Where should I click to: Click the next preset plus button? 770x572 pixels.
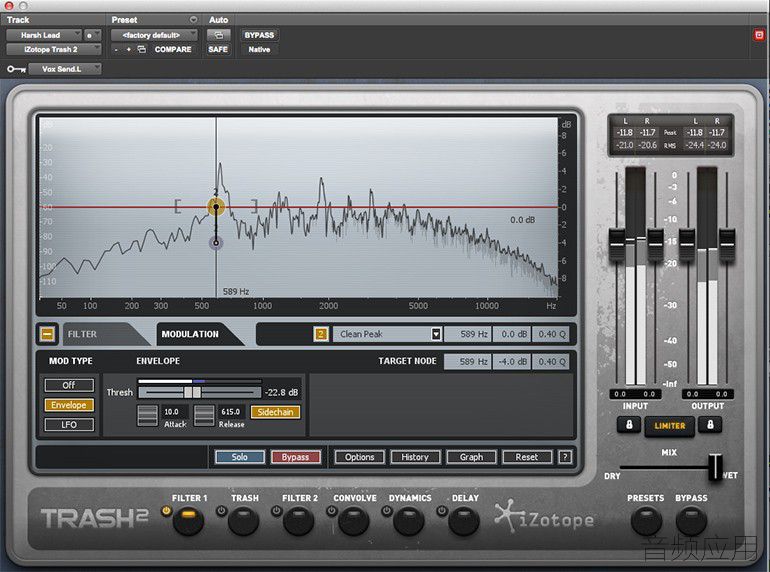[x=129, y=50]
